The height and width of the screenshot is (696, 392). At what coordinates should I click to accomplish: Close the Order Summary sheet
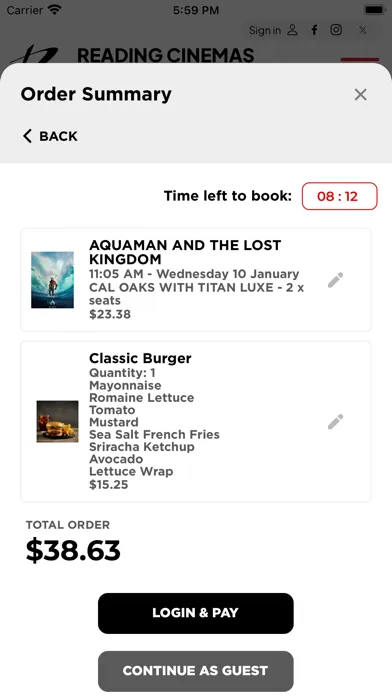(x=360, y=94)
